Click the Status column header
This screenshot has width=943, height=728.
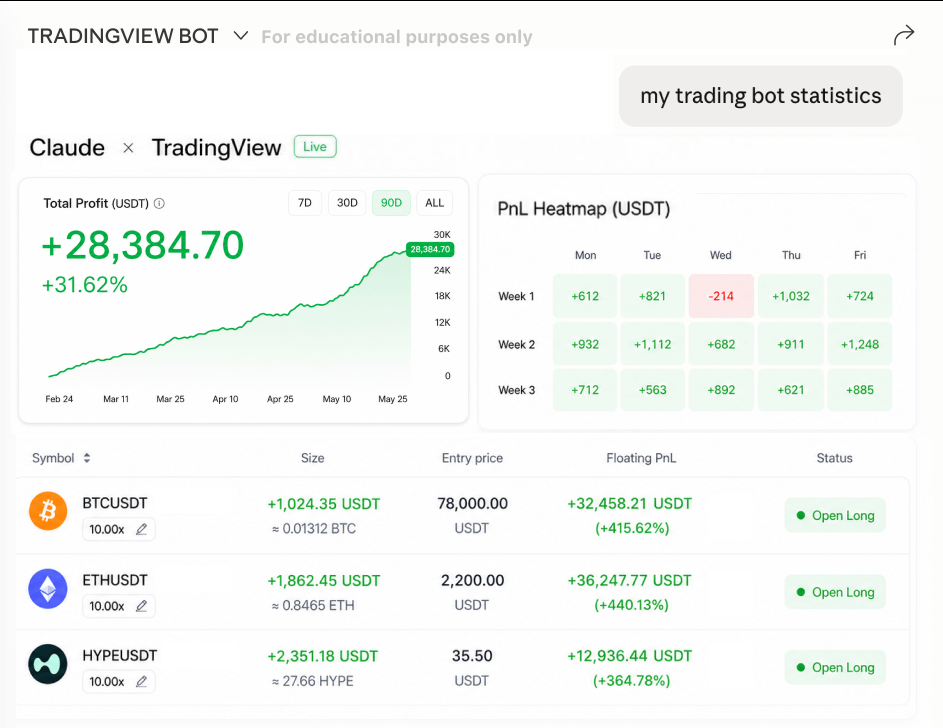[834, 458]
